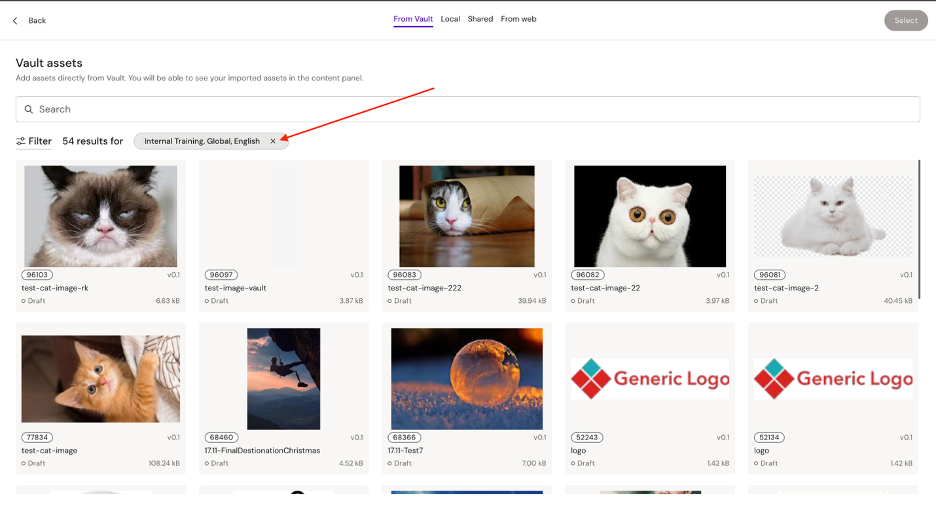
Task: Go Back to previous screen
Action: [37, 20]
